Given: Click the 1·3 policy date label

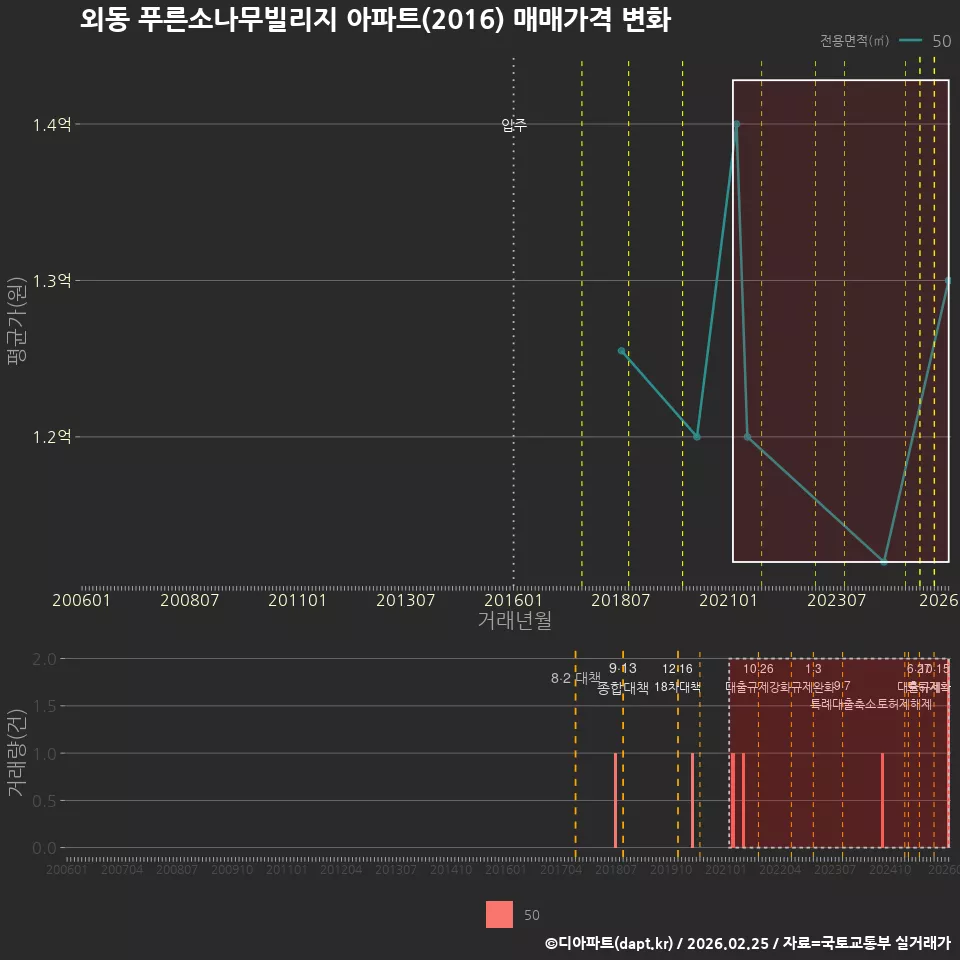Looking at the screenshot, I should click(813, 669).
